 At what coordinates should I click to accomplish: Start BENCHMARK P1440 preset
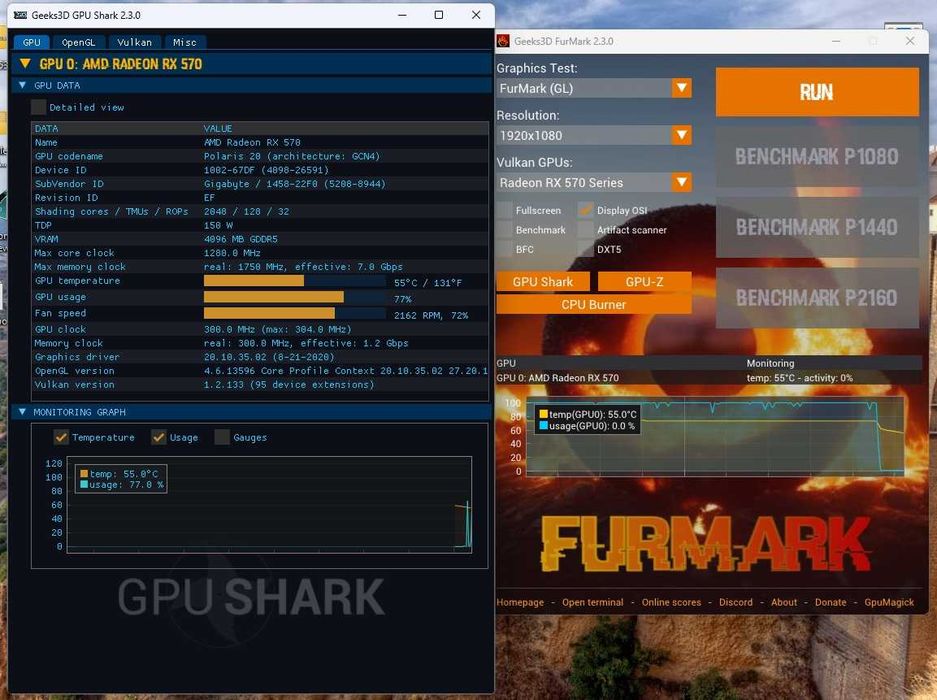point(817,227)
